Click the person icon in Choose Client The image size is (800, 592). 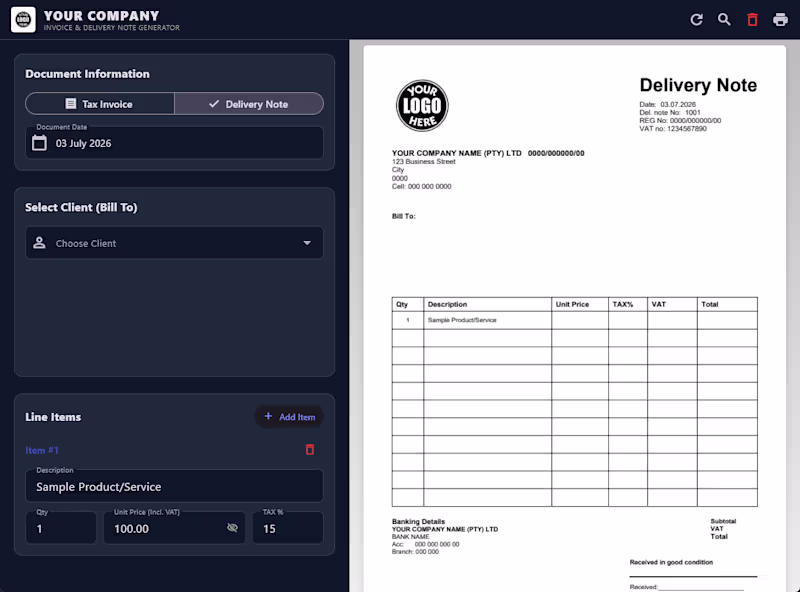(x=39, y=243)
